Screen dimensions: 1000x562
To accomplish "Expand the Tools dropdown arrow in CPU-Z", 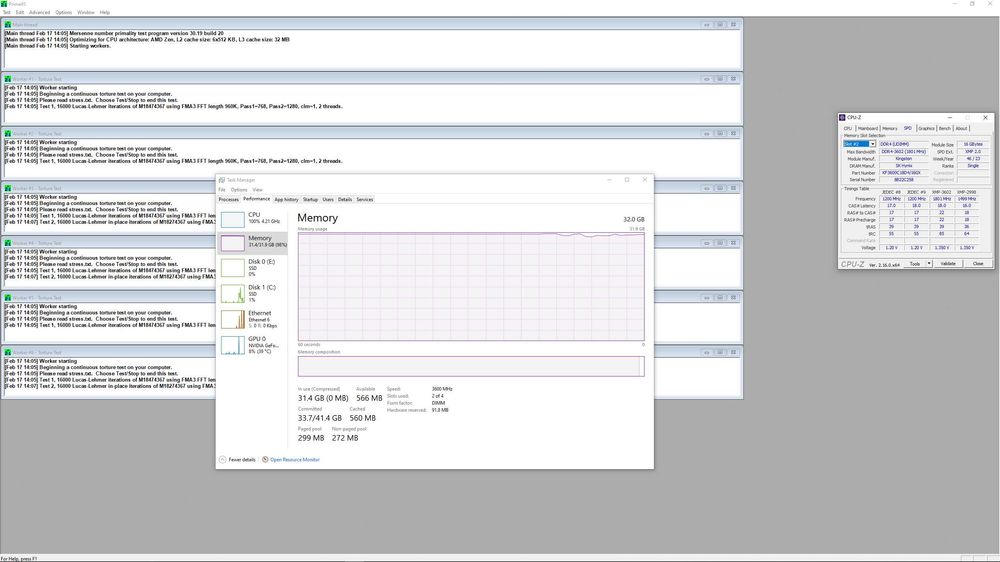I will pyautogui.click(x=929, y=263).
